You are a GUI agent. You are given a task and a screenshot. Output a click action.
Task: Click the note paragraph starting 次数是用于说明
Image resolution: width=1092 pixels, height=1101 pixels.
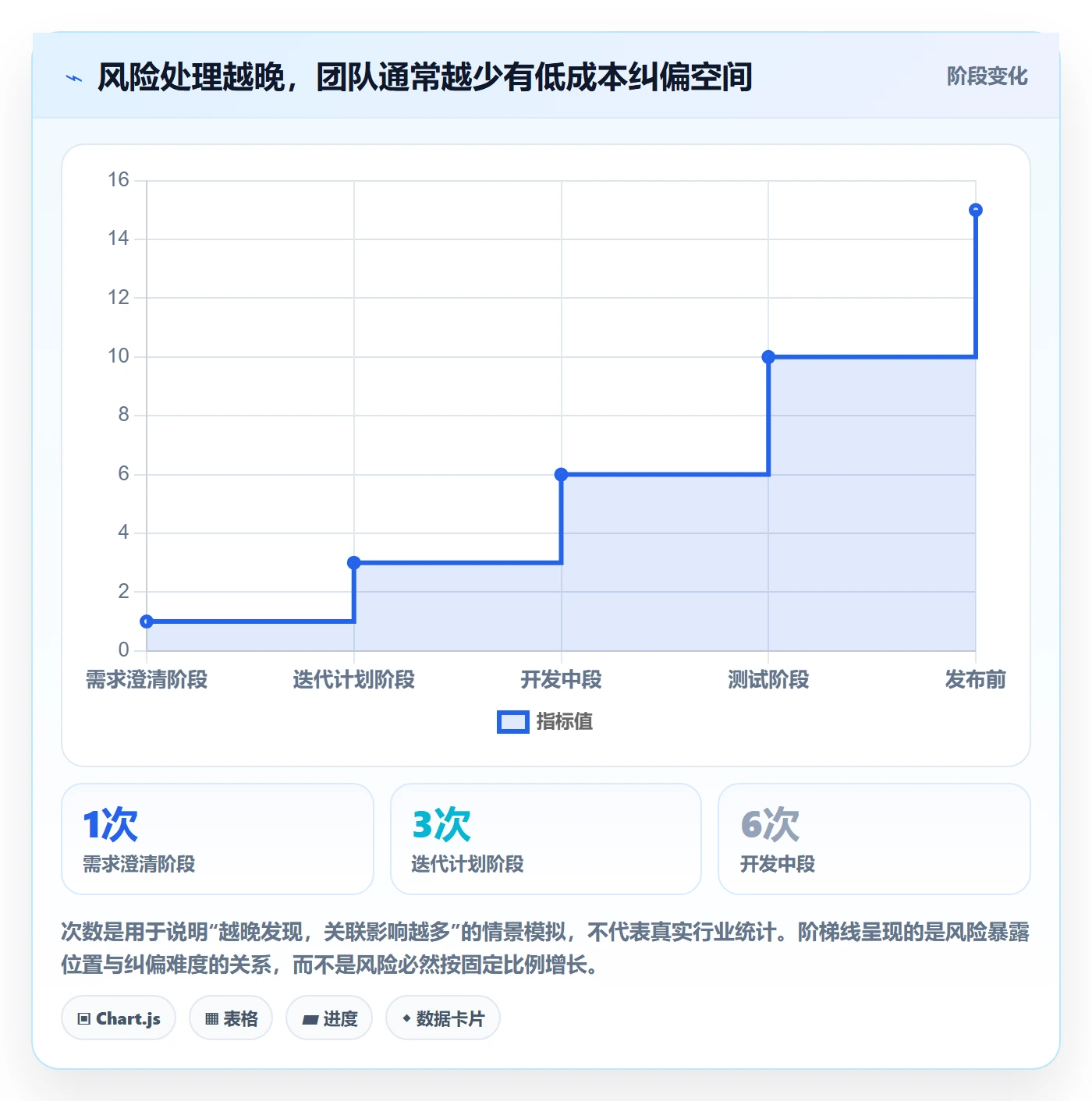tap(545, 948)
